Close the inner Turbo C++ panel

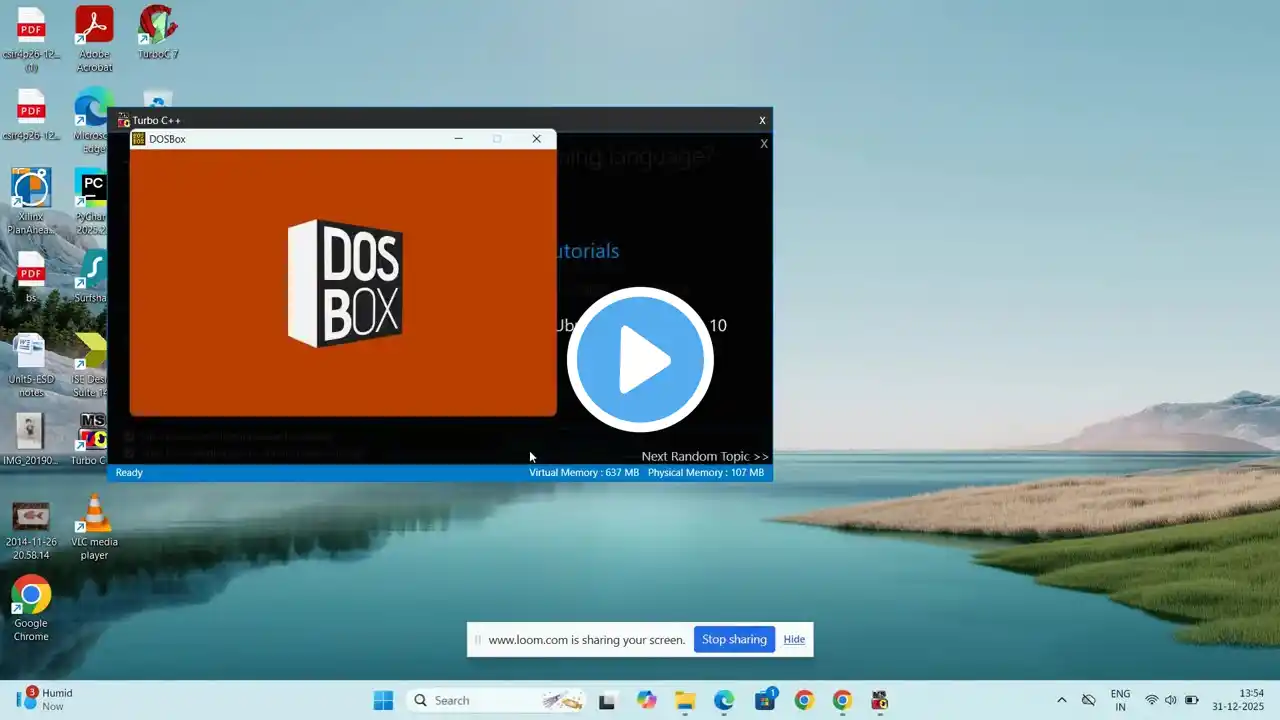pyautogui.click(x=764, y=143)
